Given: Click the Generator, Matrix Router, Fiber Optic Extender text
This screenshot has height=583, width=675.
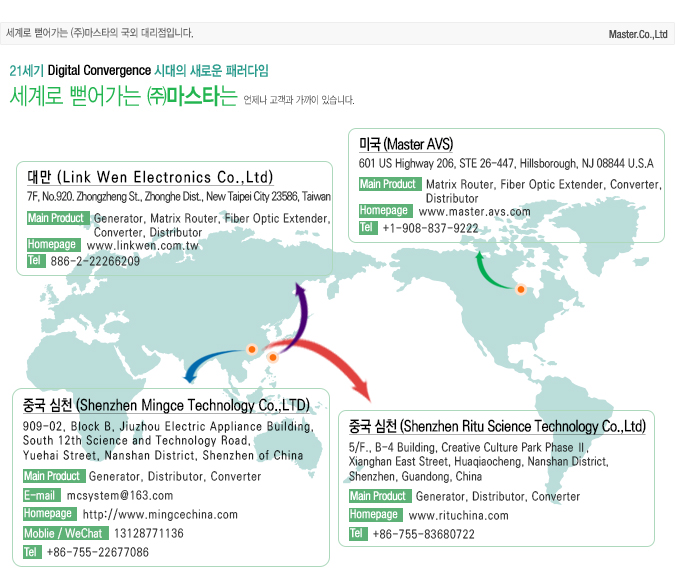Looking at the screenshot, I should pos(212,218).
